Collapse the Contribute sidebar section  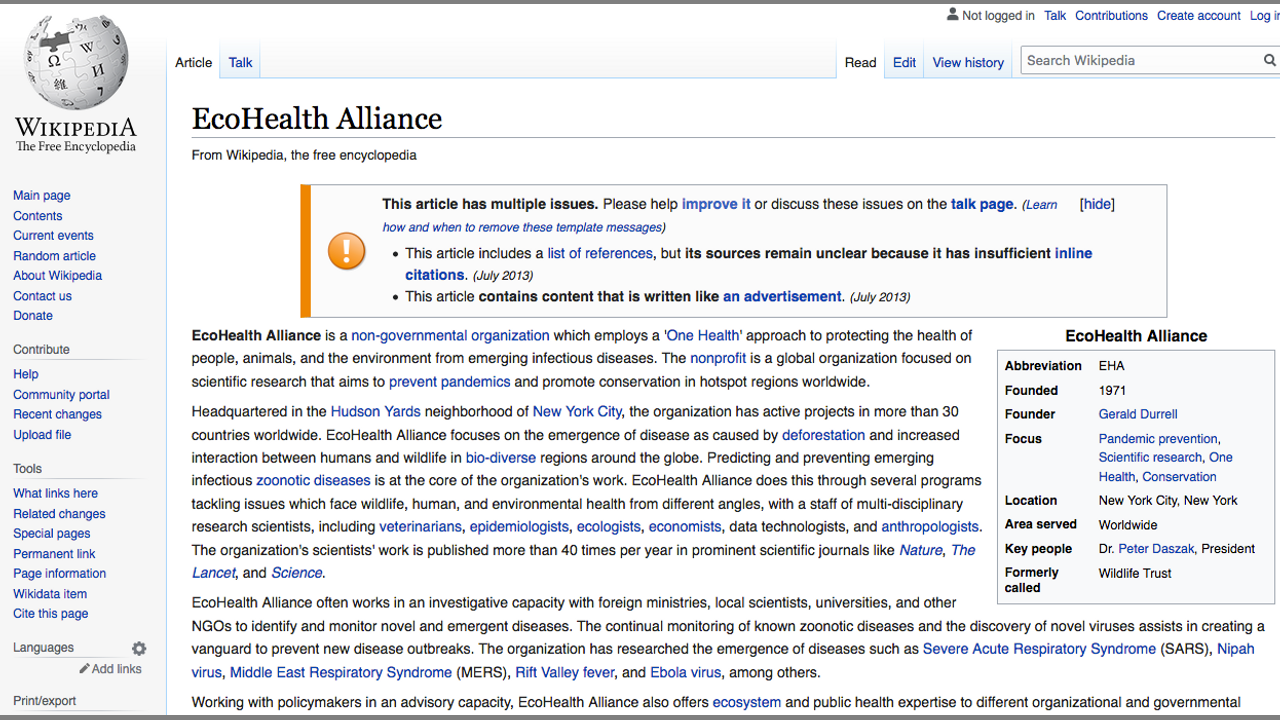click(41, 349)
